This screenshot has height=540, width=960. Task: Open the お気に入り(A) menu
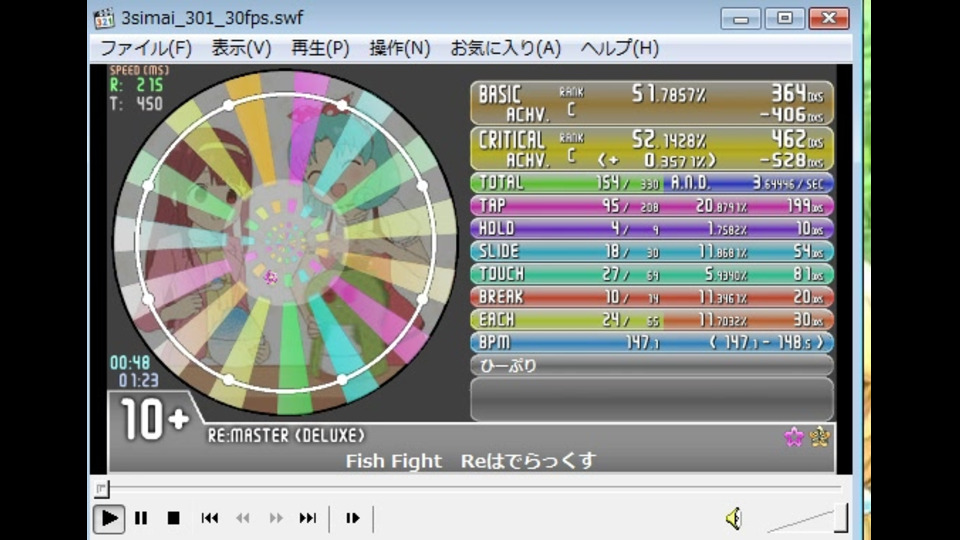click(x=505, y=48)
